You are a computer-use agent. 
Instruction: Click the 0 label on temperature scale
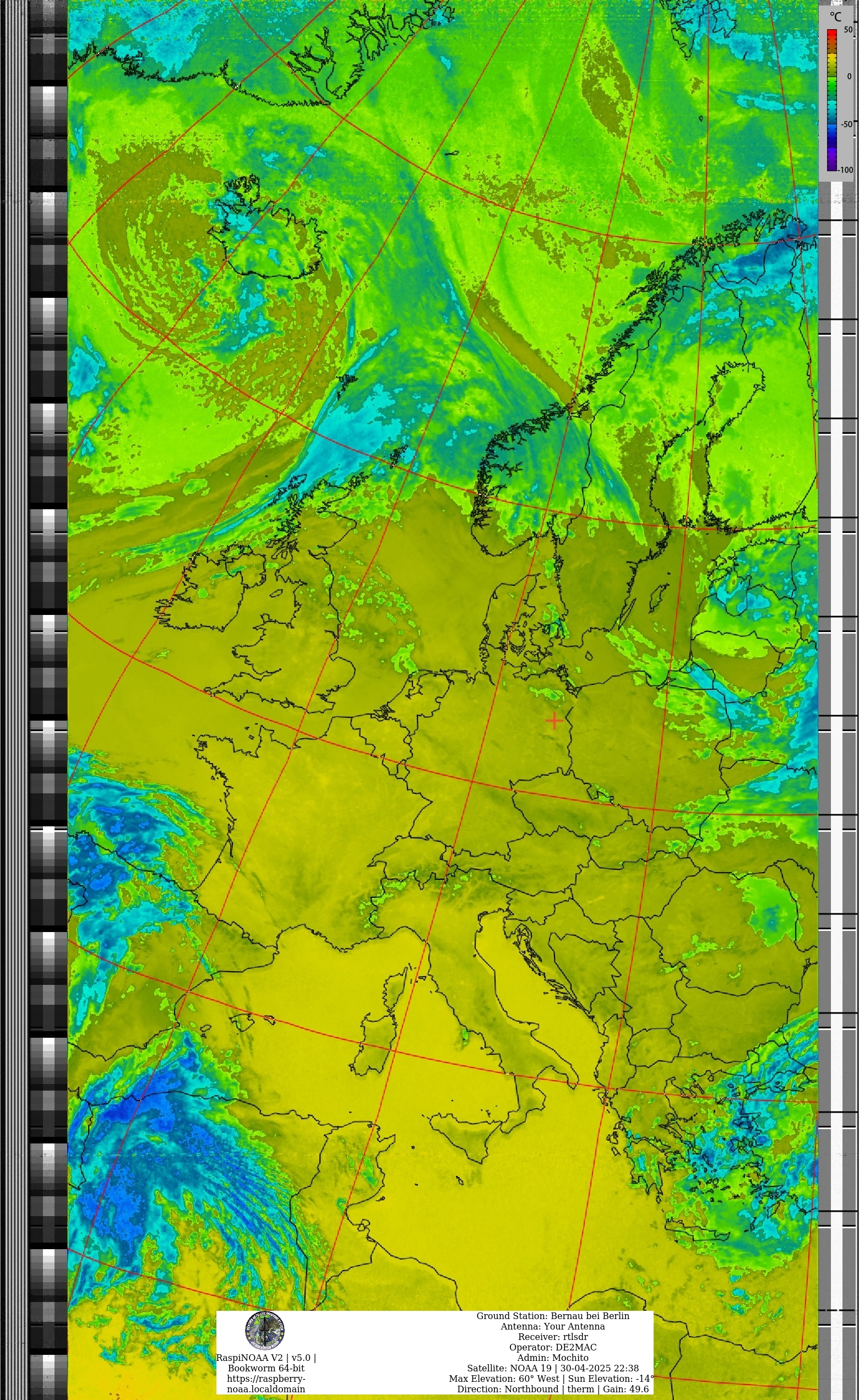point(849,76)
